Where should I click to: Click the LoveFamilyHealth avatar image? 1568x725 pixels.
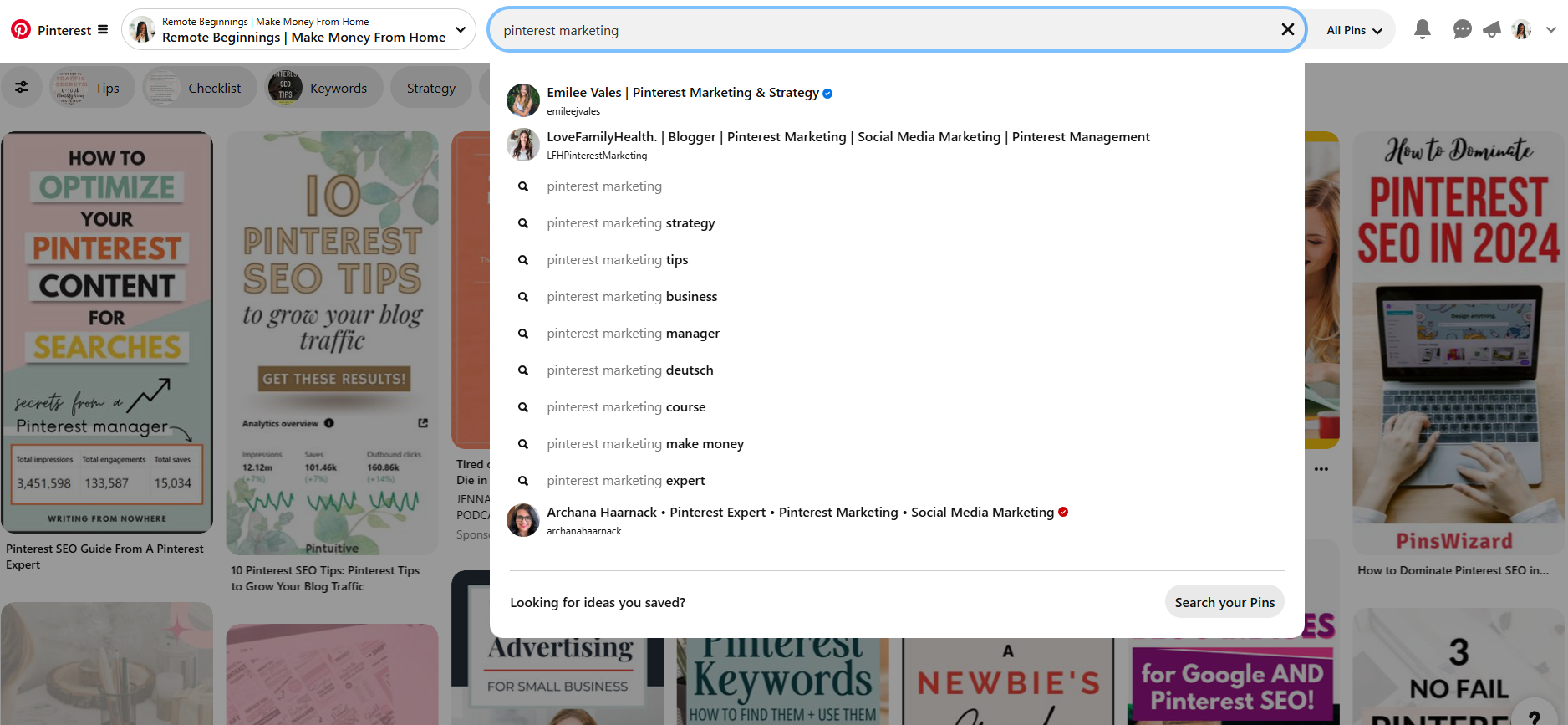[523, 145]
